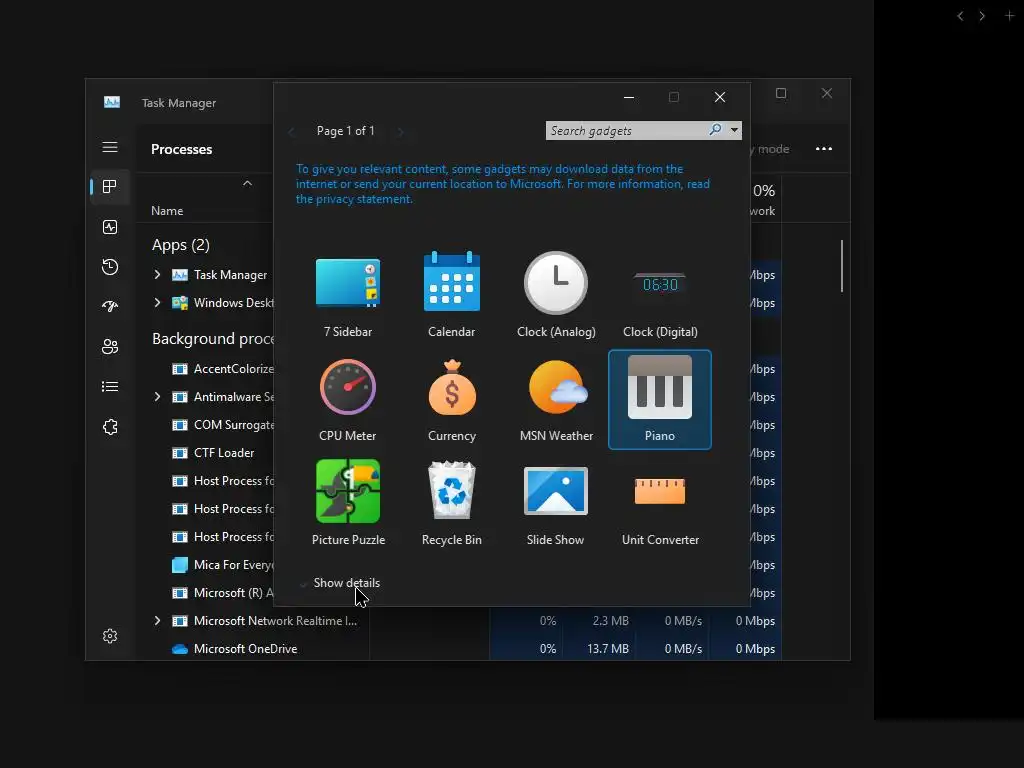Click the Name column header

point(167,211)
